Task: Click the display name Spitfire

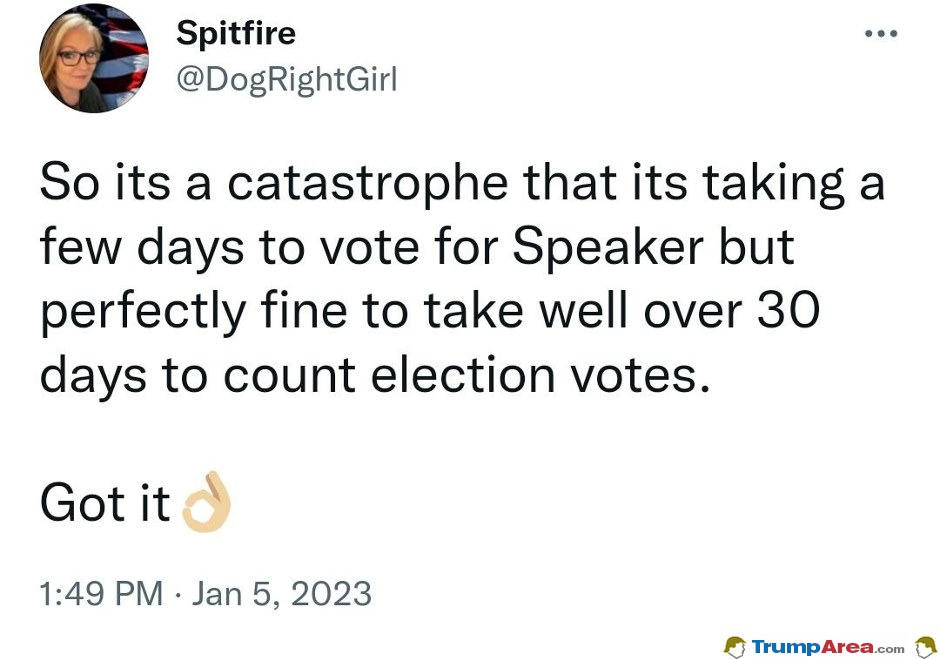Action: point(236,33)
